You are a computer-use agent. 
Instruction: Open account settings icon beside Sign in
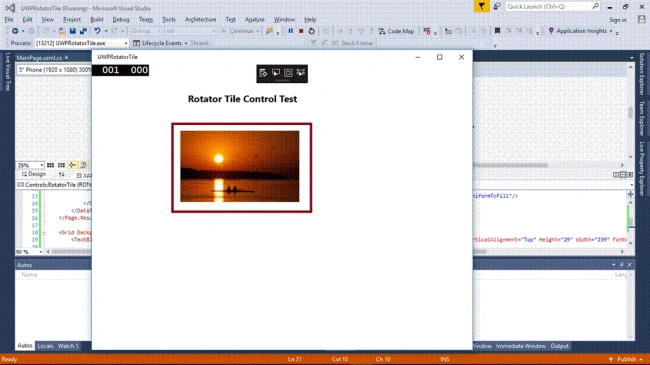(x=641, y=19)
